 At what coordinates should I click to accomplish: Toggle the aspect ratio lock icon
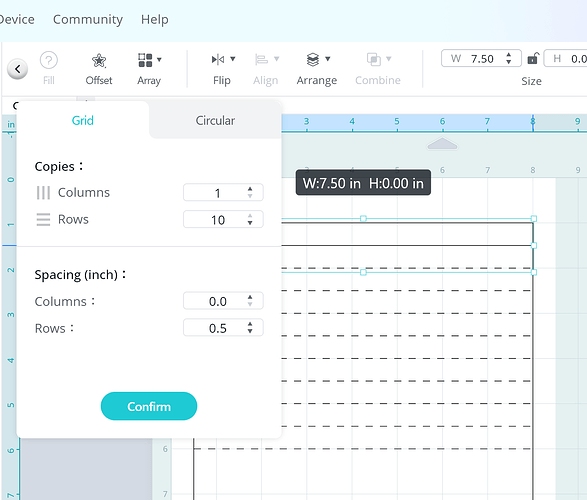(533, 59)
